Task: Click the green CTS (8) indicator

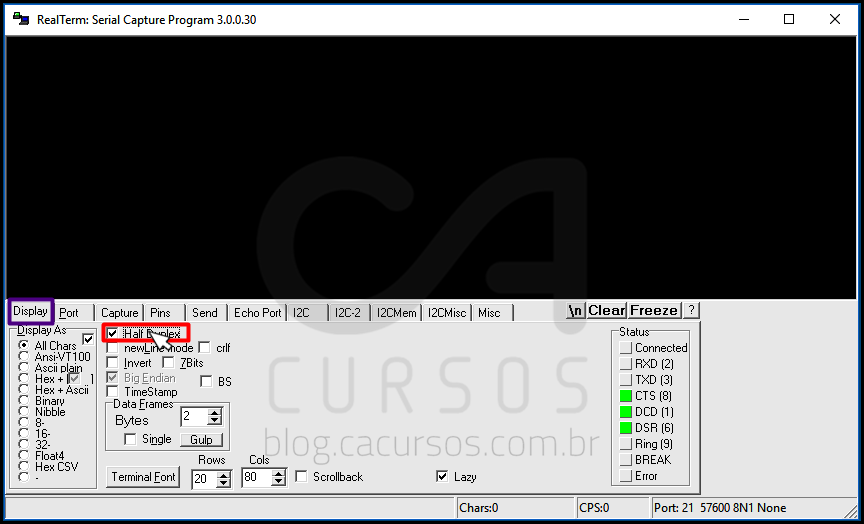Action: click(625, 396)
